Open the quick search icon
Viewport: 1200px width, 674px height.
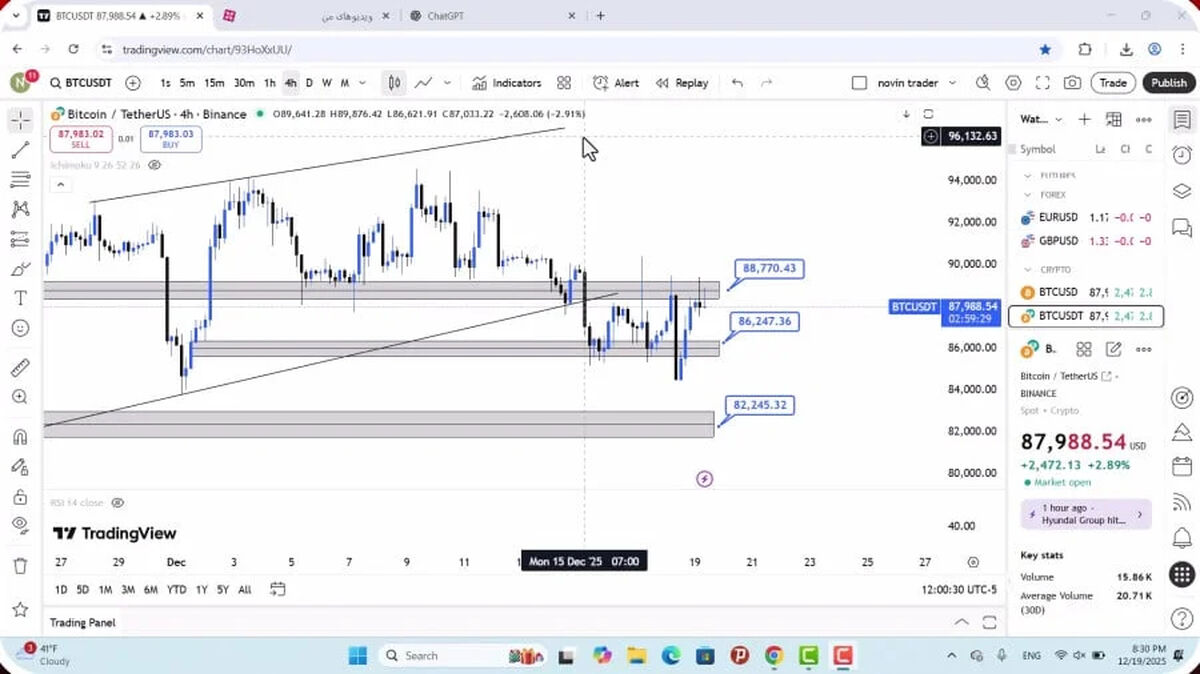click(983, 83)
